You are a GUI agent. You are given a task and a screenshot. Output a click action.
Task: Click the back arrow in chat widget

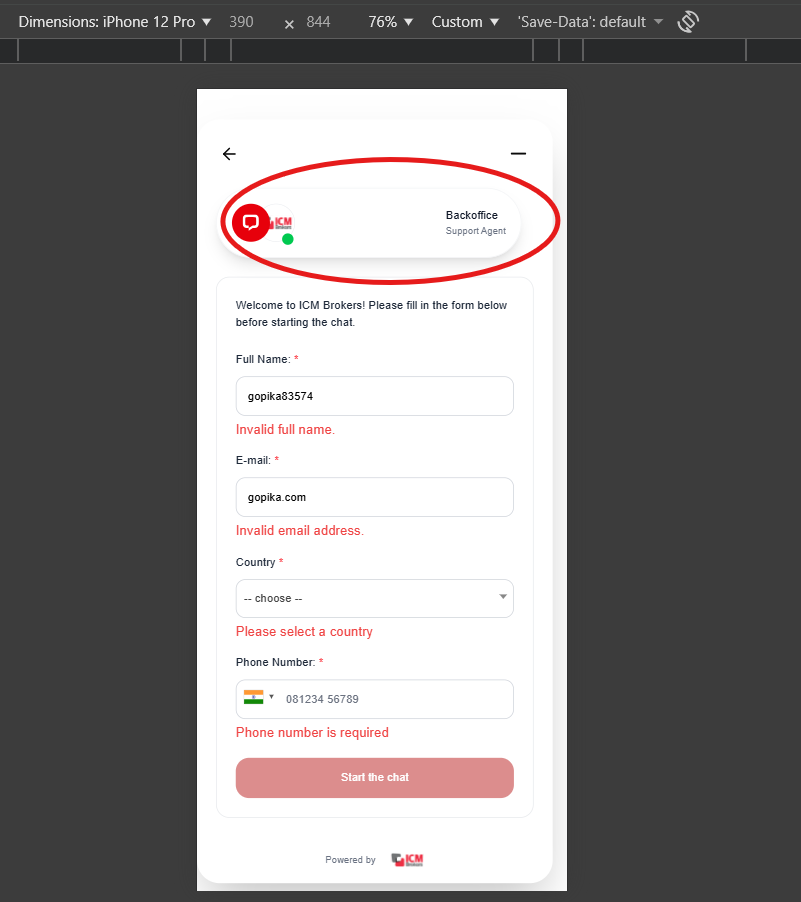[229, 154]
